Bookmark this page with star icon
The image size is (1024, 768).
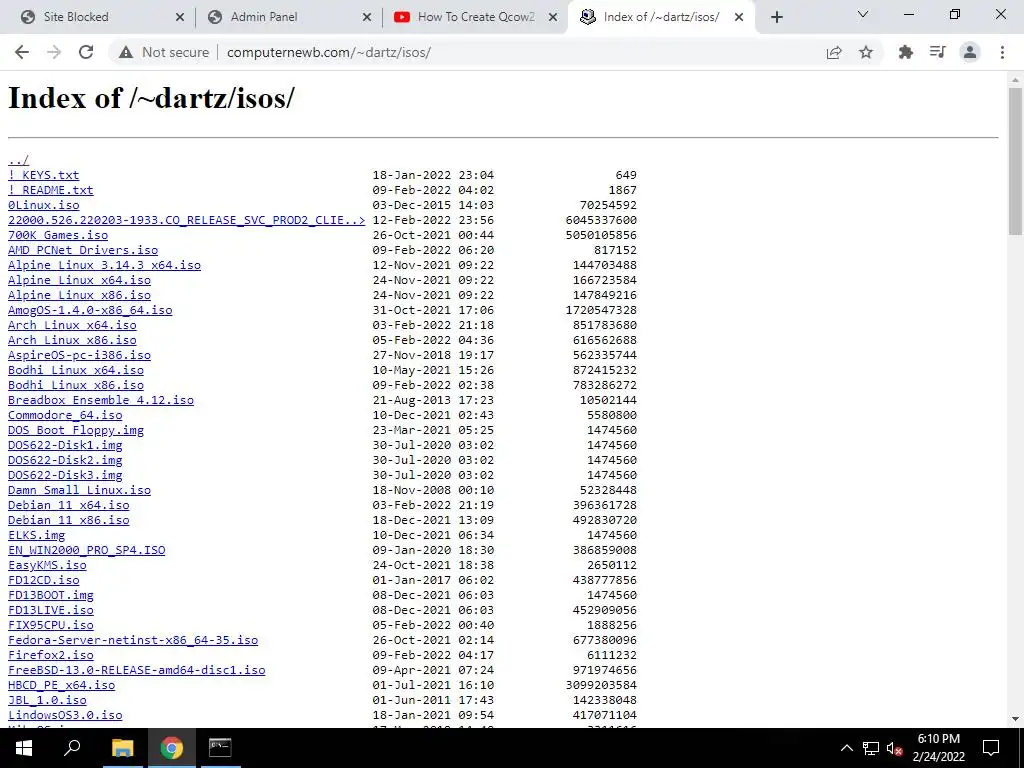[866, 52]
